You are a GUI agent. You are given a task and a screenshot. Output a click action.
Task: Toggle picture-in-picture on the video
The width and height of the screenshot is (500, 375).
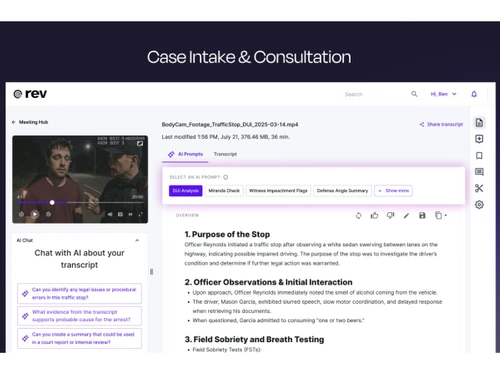140,143
